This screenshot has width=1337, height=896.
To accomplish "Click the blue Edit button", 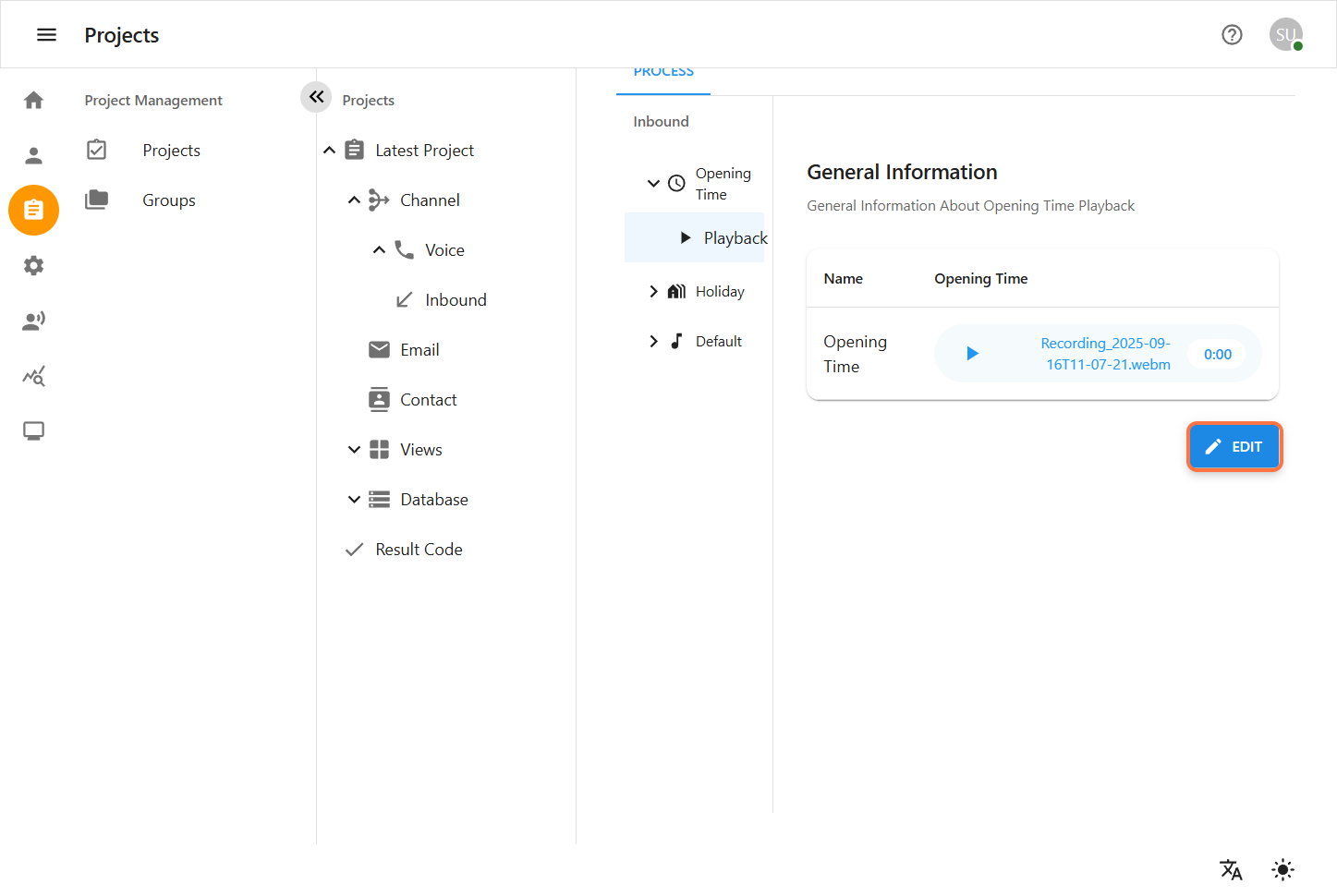I will 1234,447.
